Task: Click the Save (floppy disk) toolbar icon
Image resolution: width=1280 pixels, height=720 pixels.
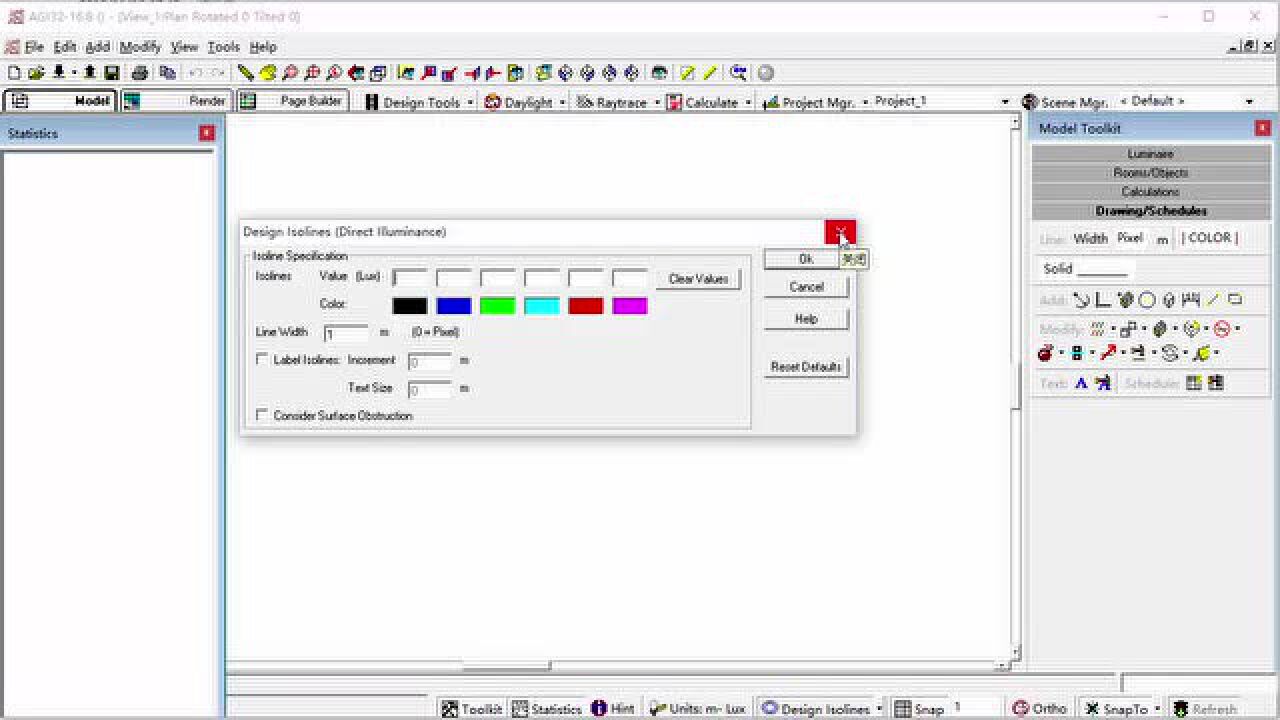Action: [x=112, y=73]
